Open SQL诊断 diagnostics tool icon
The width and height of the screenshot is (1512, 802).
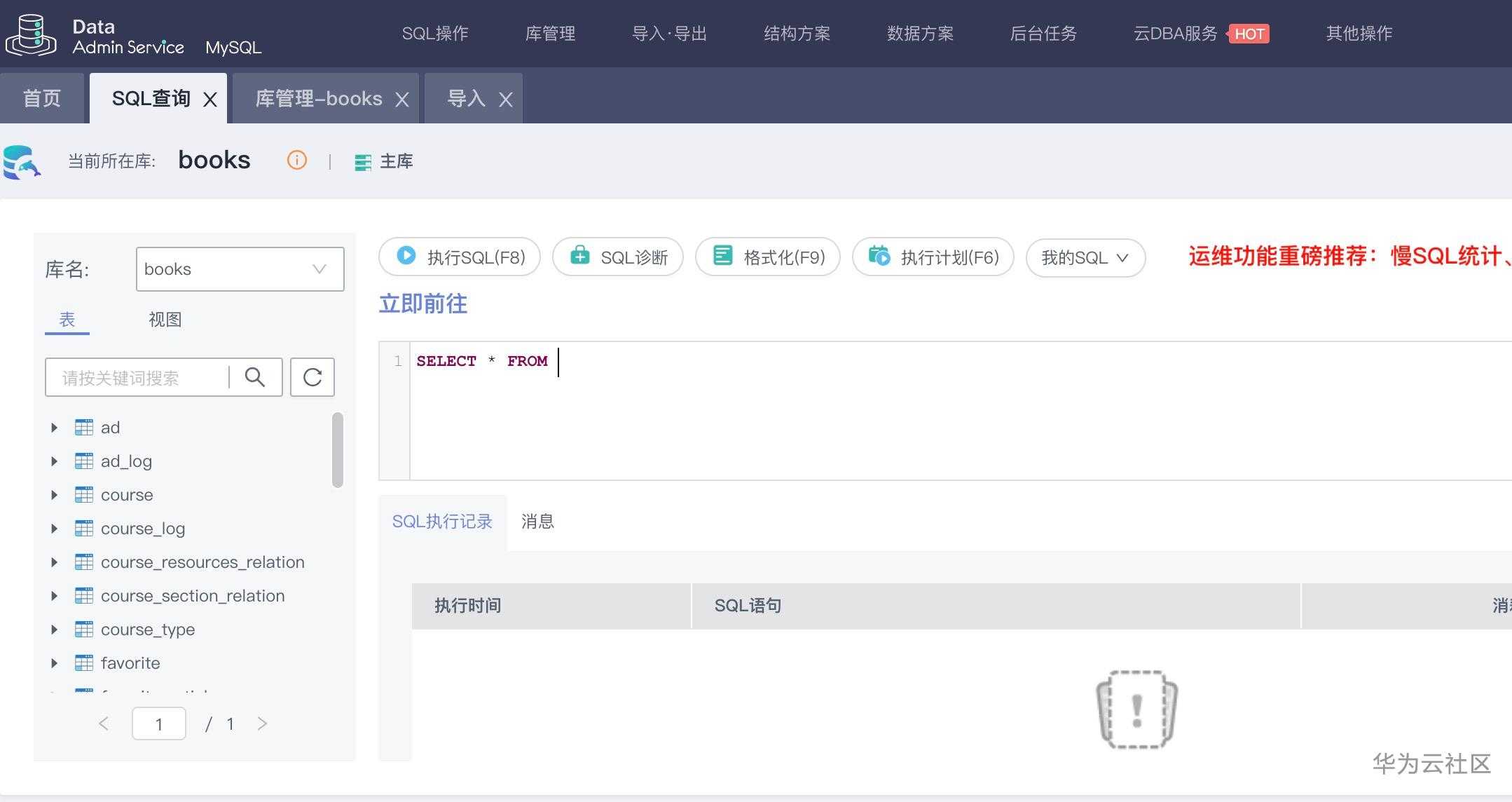coord(579,257)
